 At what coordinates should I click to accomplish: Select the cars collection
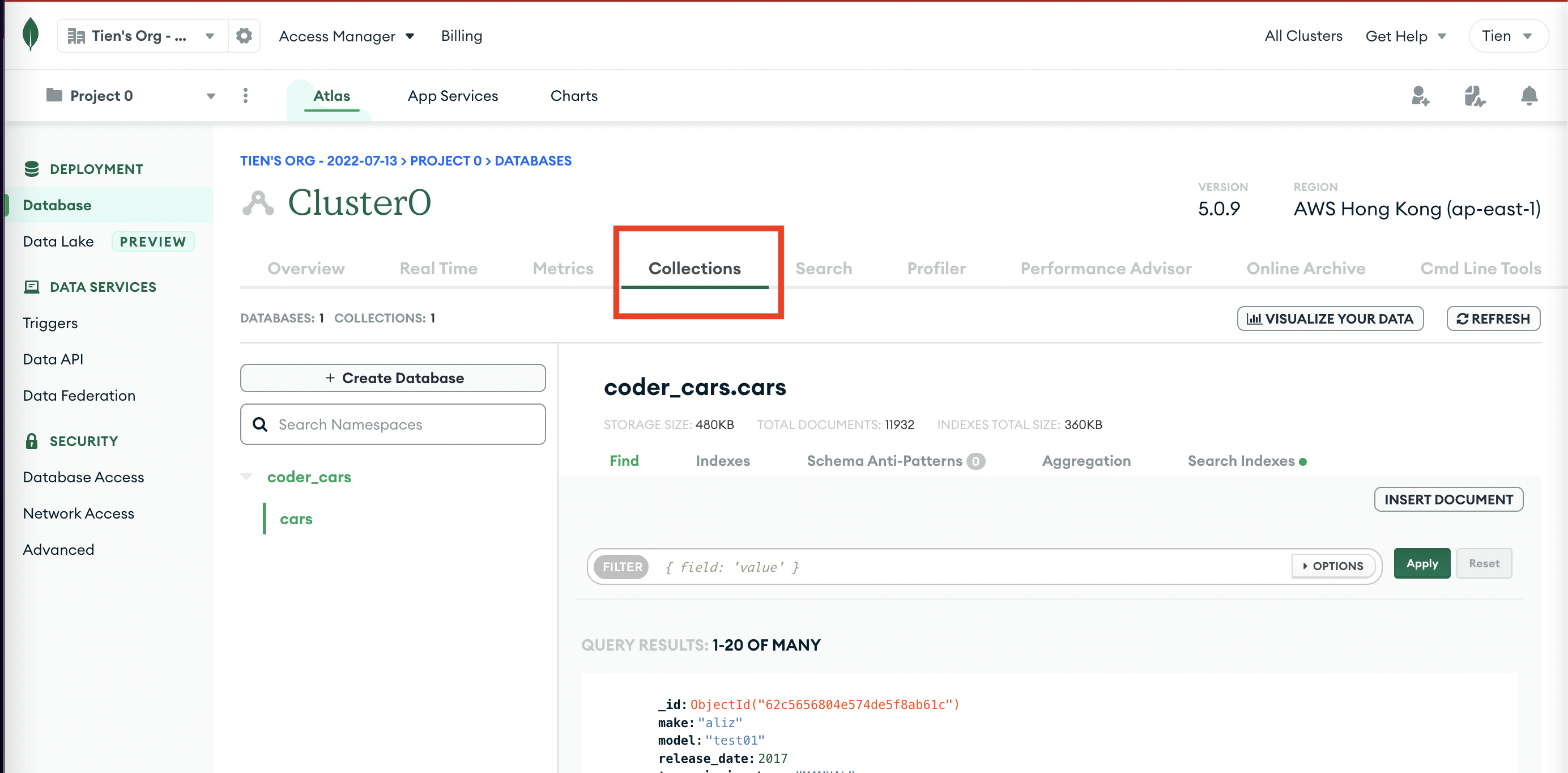(296, 519)
